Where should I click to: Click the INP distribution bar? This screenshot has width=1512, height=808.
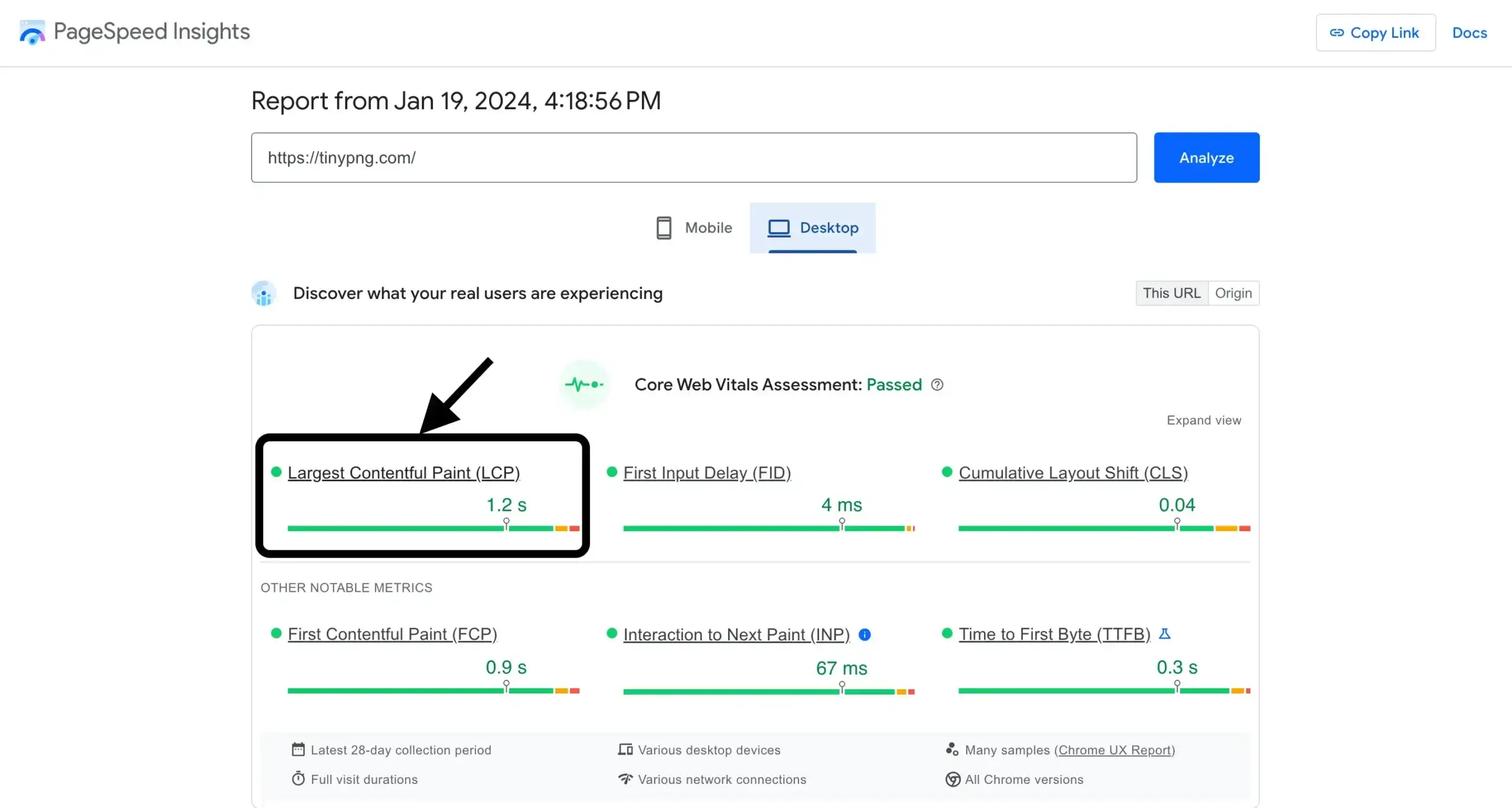coord(769,692)
